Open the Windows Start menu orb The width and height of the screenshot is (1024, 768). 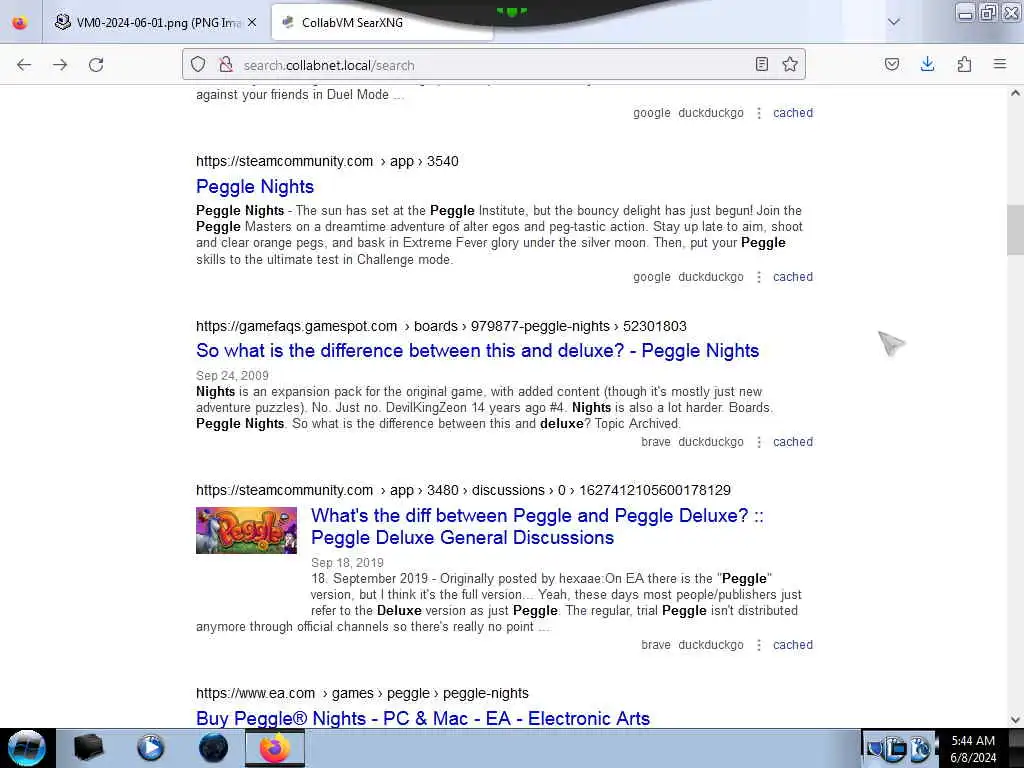click(x=27, y=748)
